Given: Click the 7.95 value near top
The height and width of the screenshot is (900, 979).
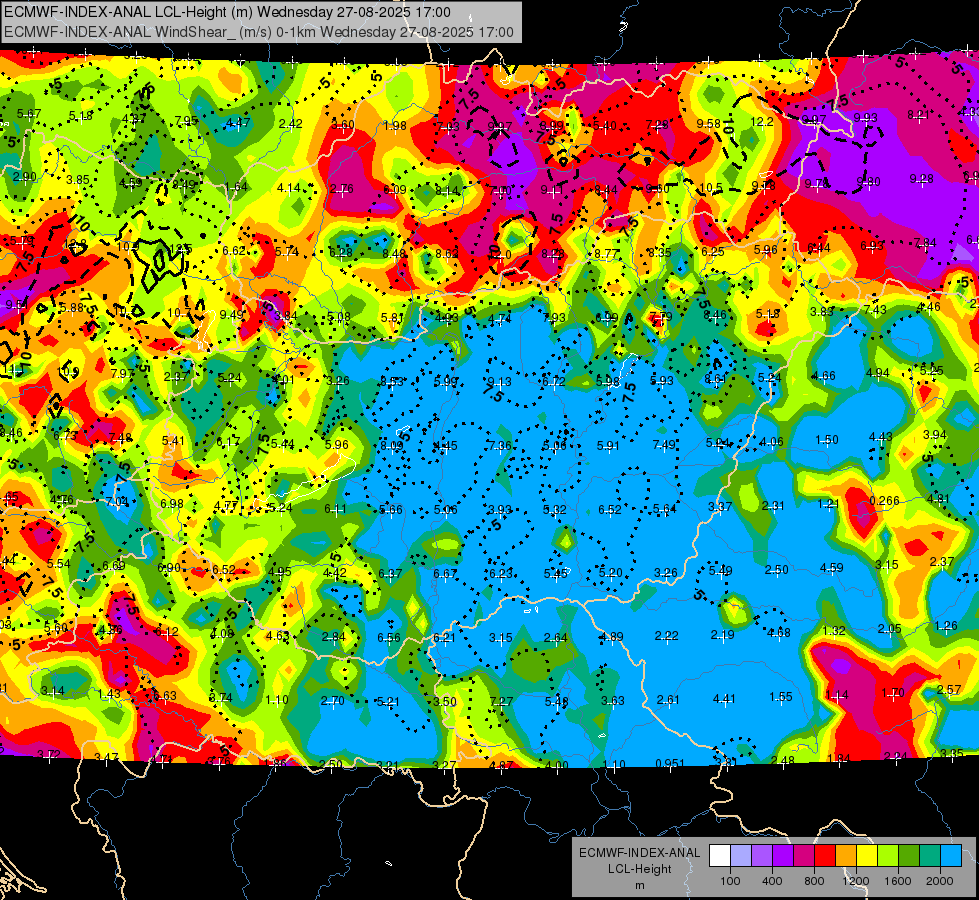Looking at the screenshot, I should 185,121.
